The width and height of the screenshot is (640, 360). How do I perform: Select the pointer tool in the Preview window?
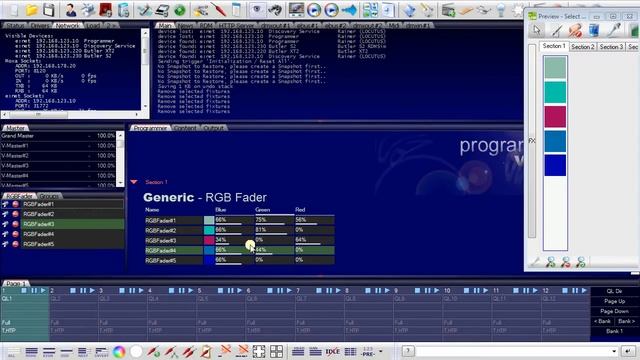pyautogui.click(x=537, y=30)
